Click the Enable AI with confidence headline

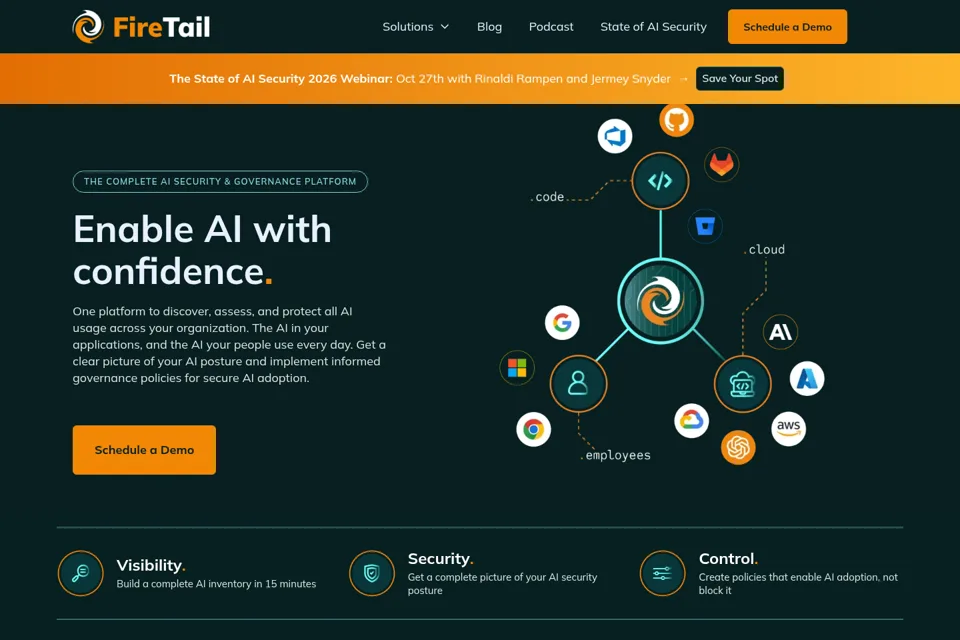click(x=202, y=250)
